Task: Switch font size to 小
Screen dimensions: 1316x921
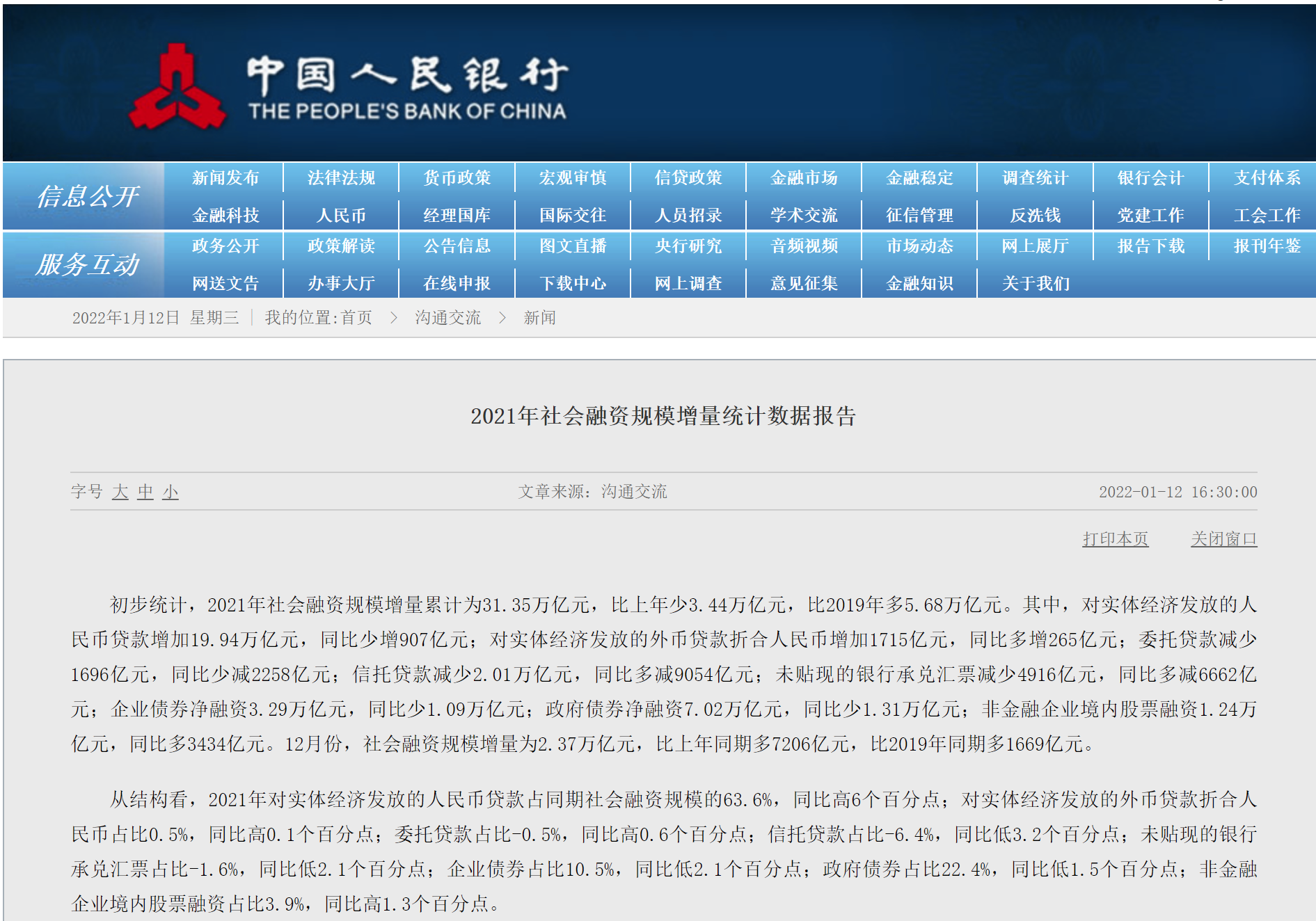Action: pyautogui.click(x=171, y=492)
